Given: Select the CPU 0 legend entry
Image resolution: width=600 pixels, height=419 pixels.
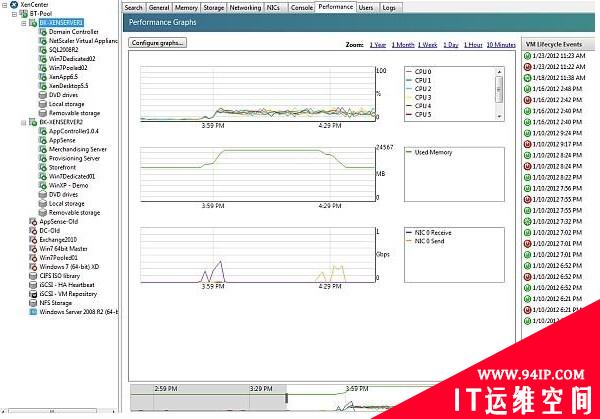Looking at the screenshot, I should [x=418, y=72].
